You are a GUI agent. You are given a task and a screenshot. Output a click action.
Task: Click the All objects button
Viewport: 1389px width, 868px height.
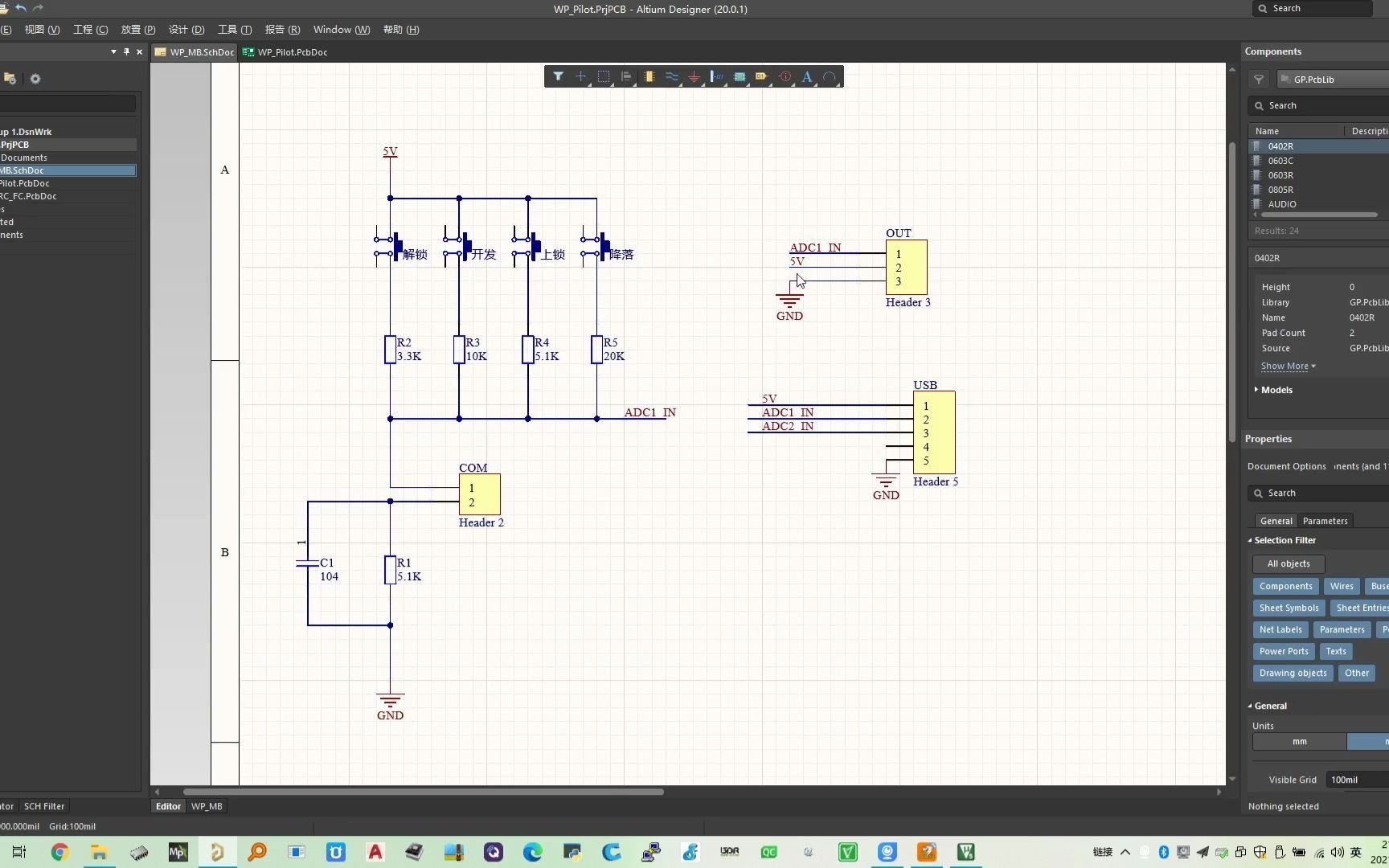coord(1288,564)
